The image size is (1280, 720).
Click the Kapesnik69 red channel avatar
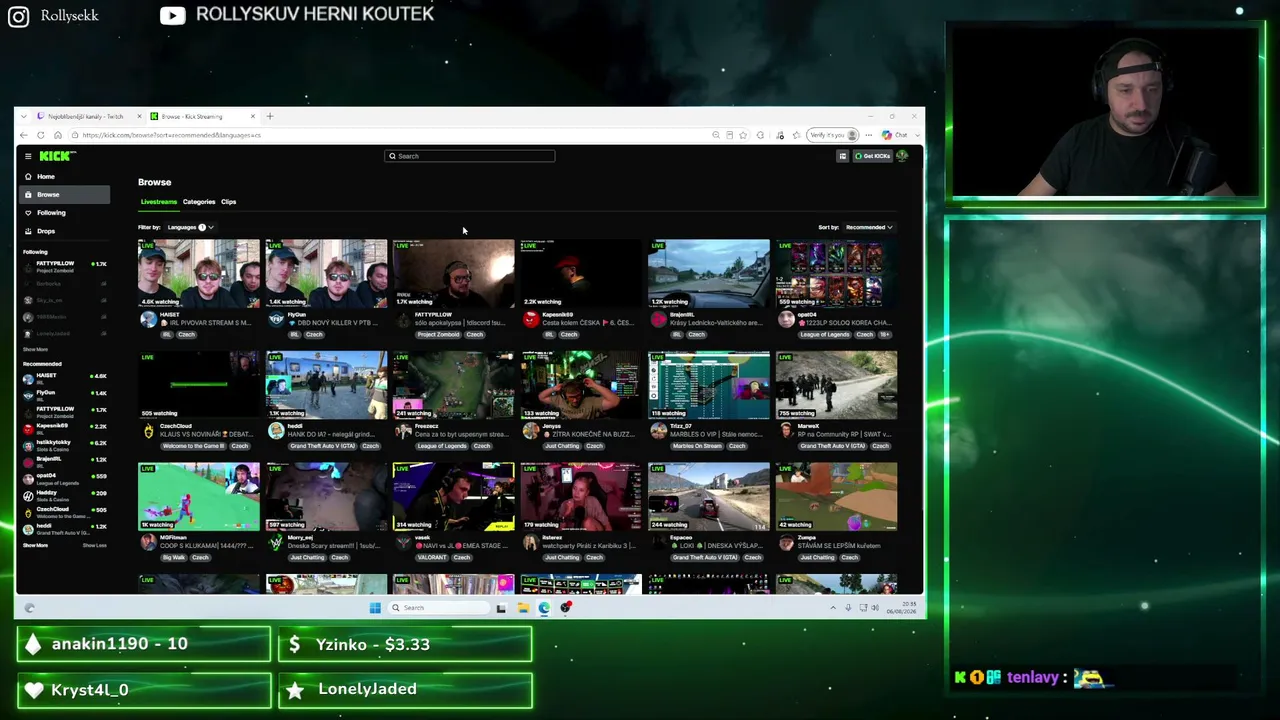pos(531,320)
